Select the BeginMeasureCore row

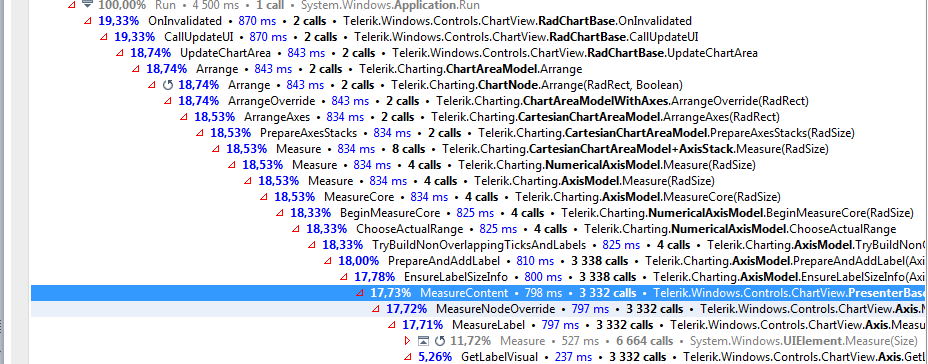(479, 213)
